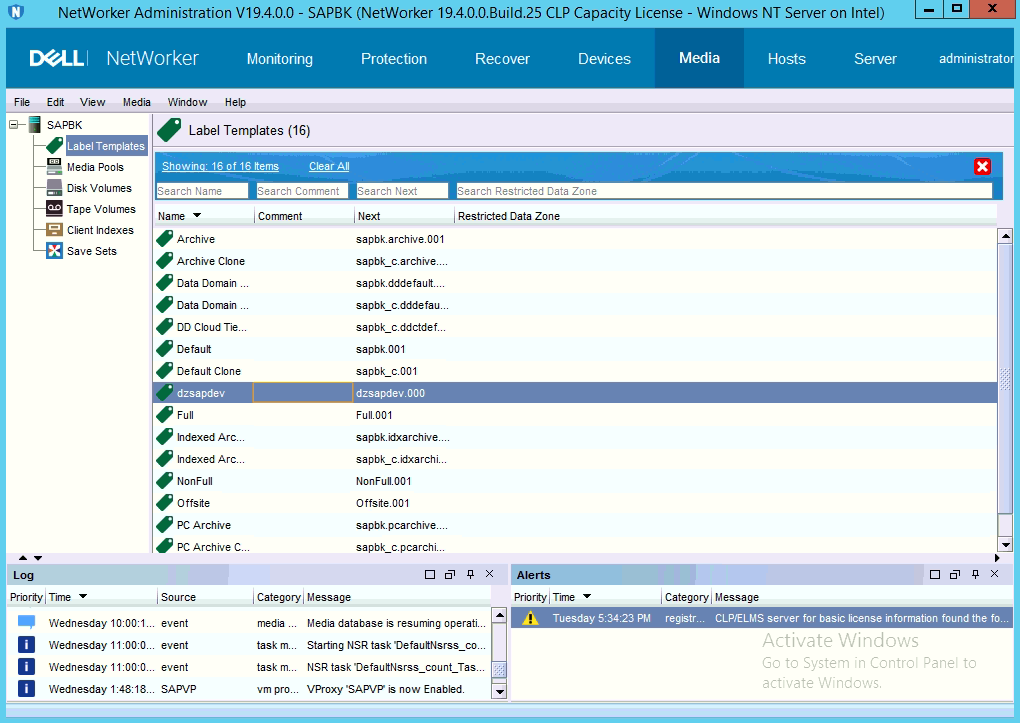Viewport: 1020px width, 723px height.
Task: Toggle the Name column sort arrow
Action: tap(197, 216)
